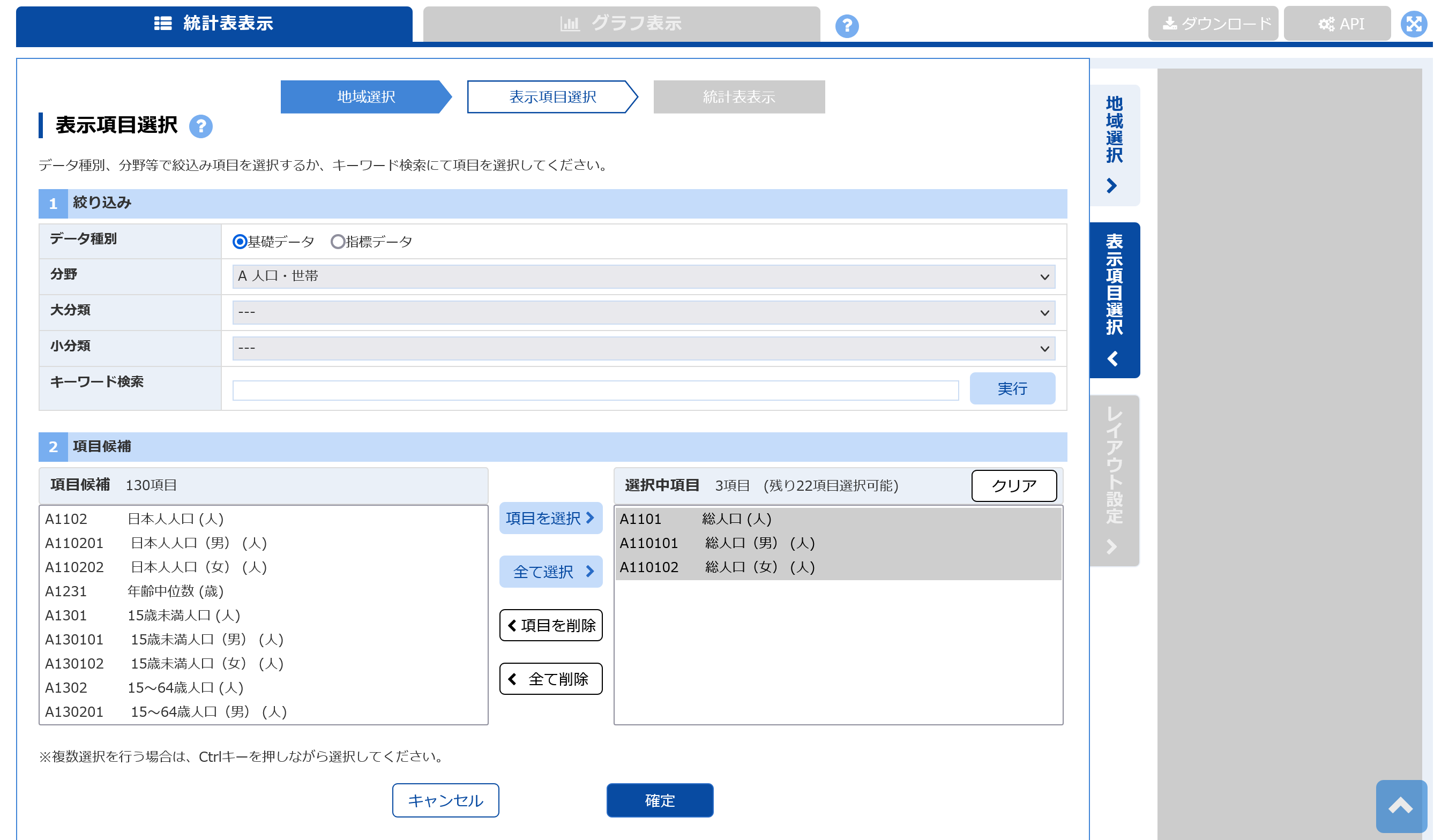
Task: Click the scroll-to-top arrow button
Action: (1401, 806)
